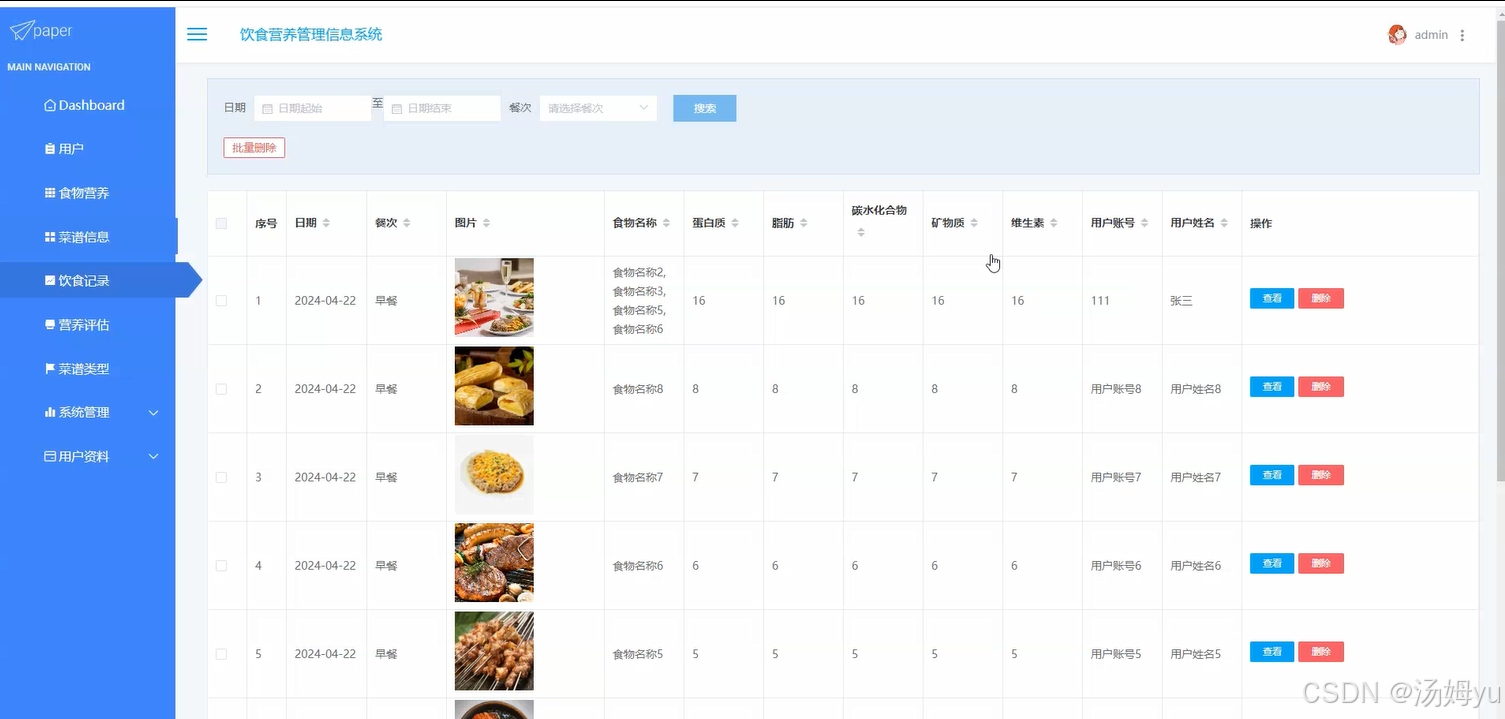The image size is (1505, 719).
Task: Click the grid icon beside 食物营养
Action: tap(50, 193)
